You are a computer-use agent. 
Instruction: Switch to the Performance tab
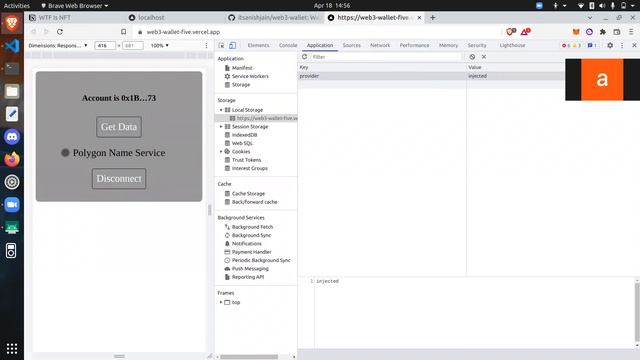click(x=414, y=45)
